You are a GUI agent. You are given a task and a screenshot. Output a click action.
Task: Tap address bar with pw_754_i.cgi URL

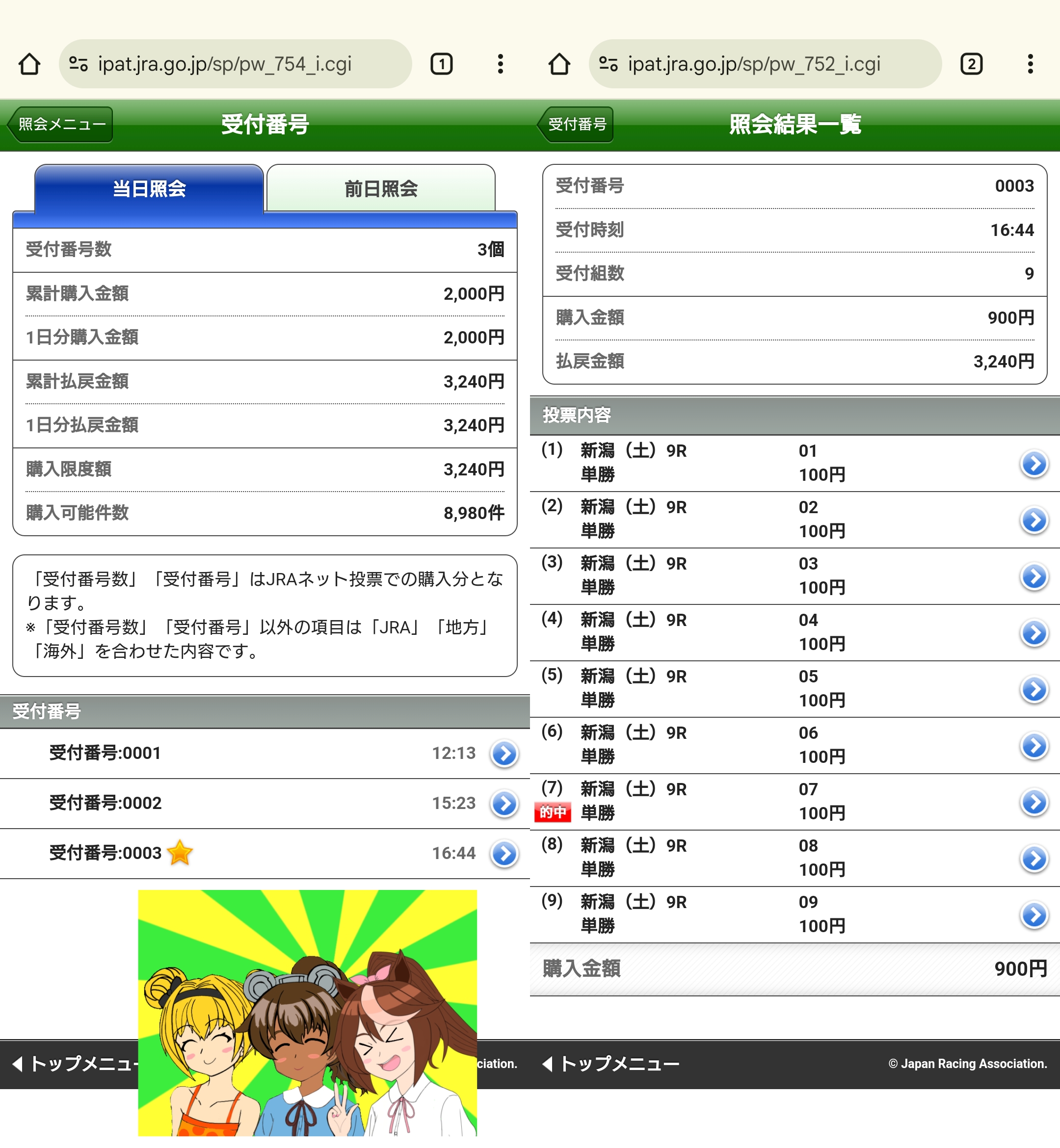(x=235, y=64)
